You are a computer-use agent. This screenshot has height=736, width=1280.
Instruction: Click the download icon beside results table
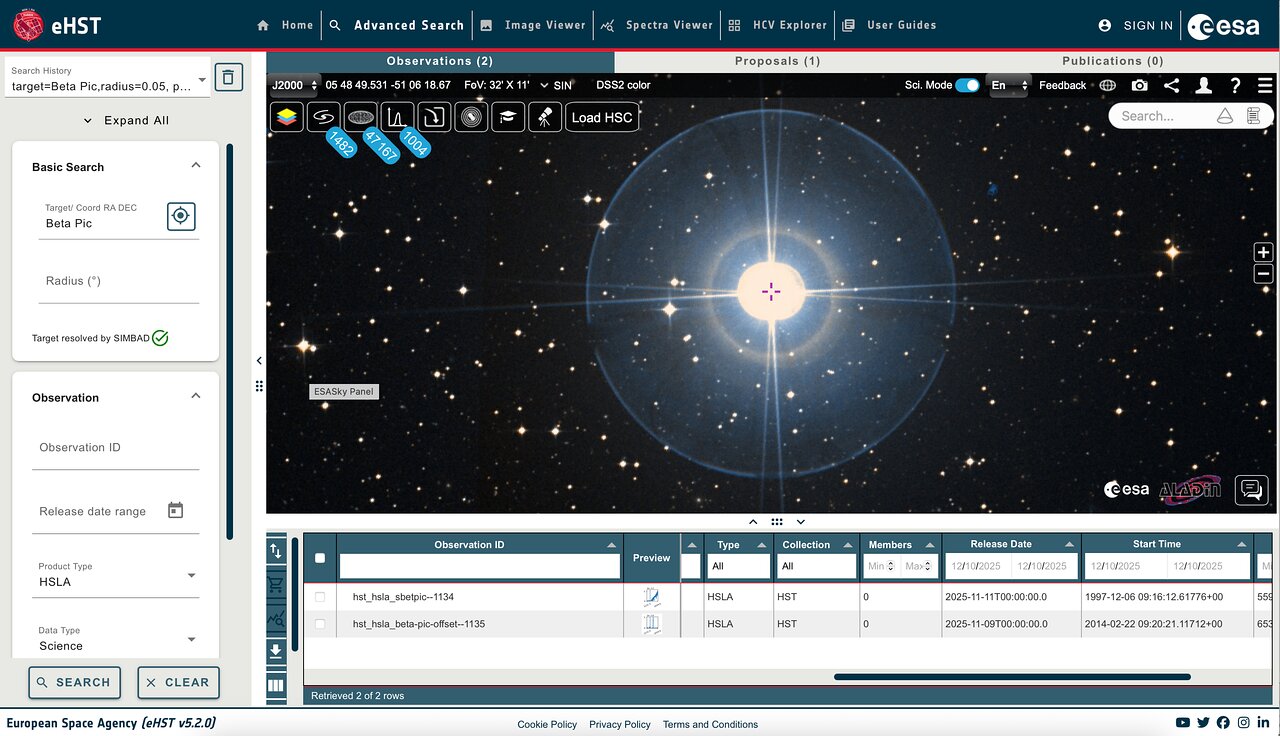(276, 651)
